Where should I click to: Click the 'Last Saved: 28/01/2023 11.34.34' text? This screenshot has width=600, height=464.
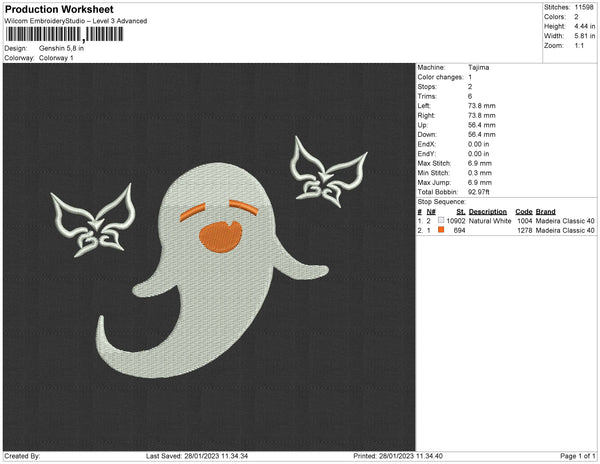(x=197, y=456)
